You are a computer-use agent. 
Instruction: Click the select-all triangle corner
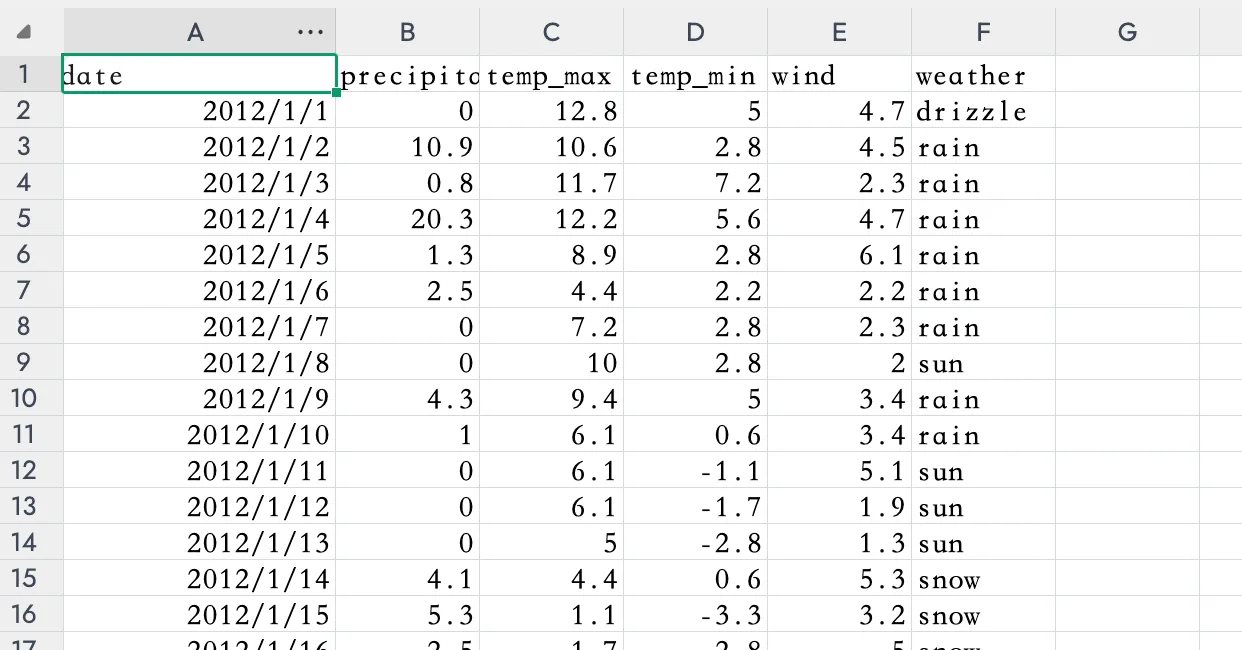click(23, 33)
